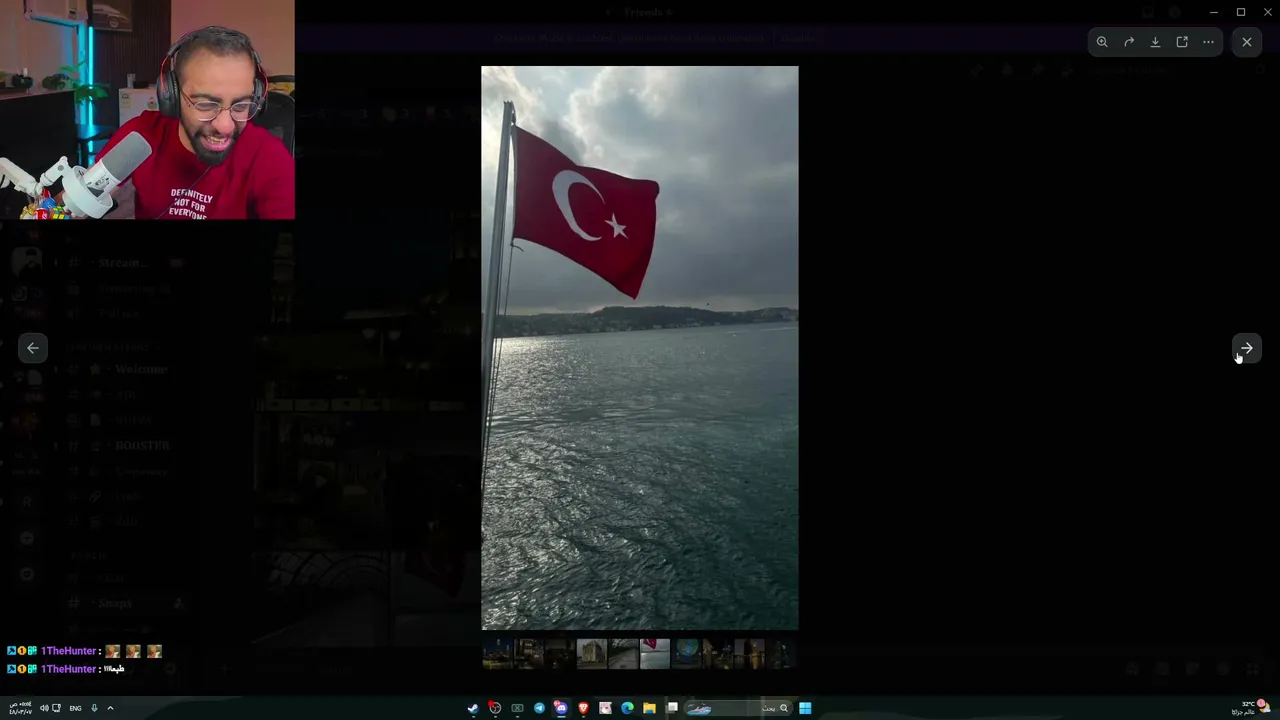Select the last thumbnail in the strip
Image resolution: width=1280 pixels, height=720 pixels.
coord(782,654)
